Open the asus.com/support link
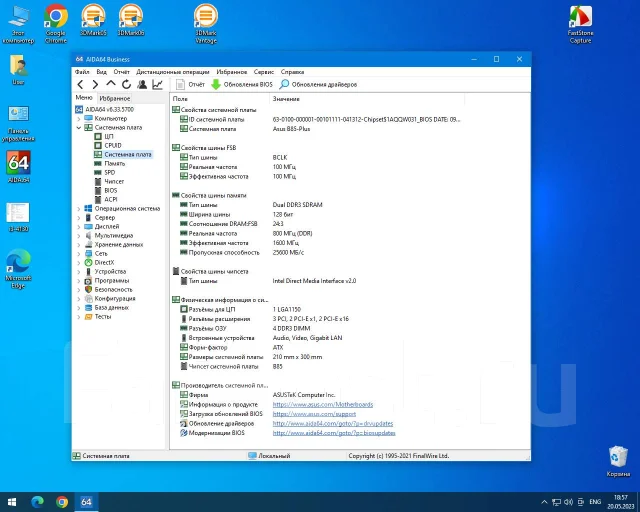 (x=314, y=414)
